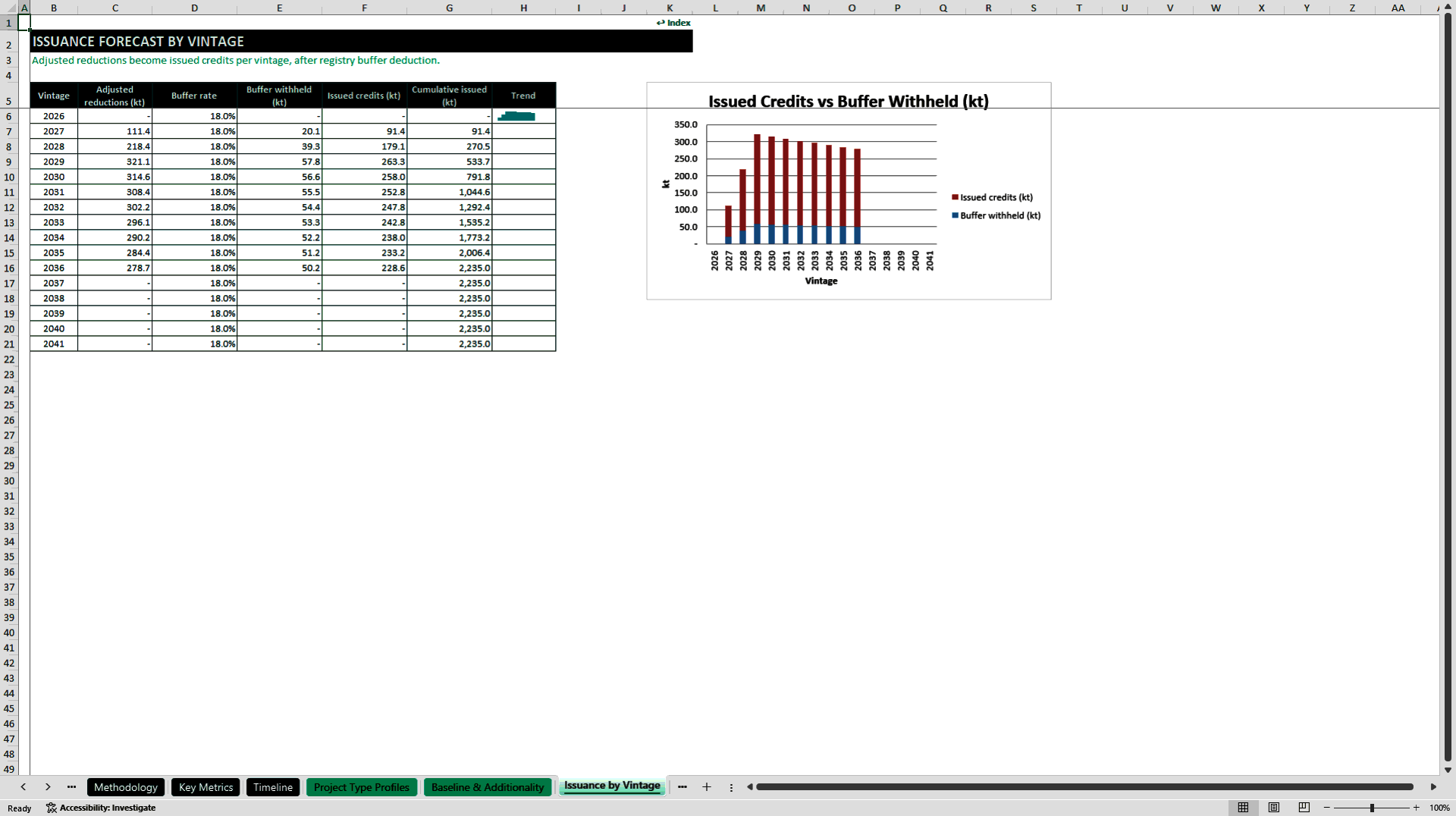
Task: Select the Trend sparkline cell
Action: pos(523,116)
